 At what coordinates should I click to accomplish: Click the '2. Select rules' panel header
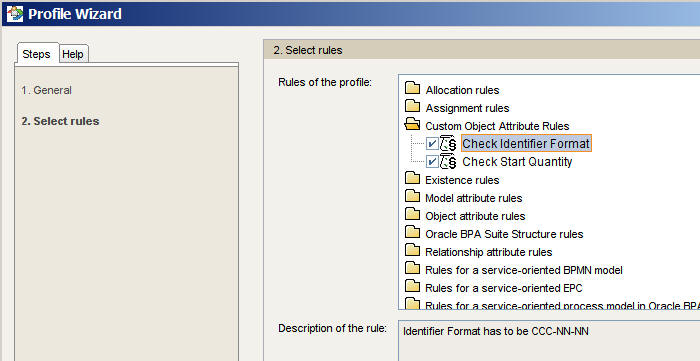coord(482,50)
